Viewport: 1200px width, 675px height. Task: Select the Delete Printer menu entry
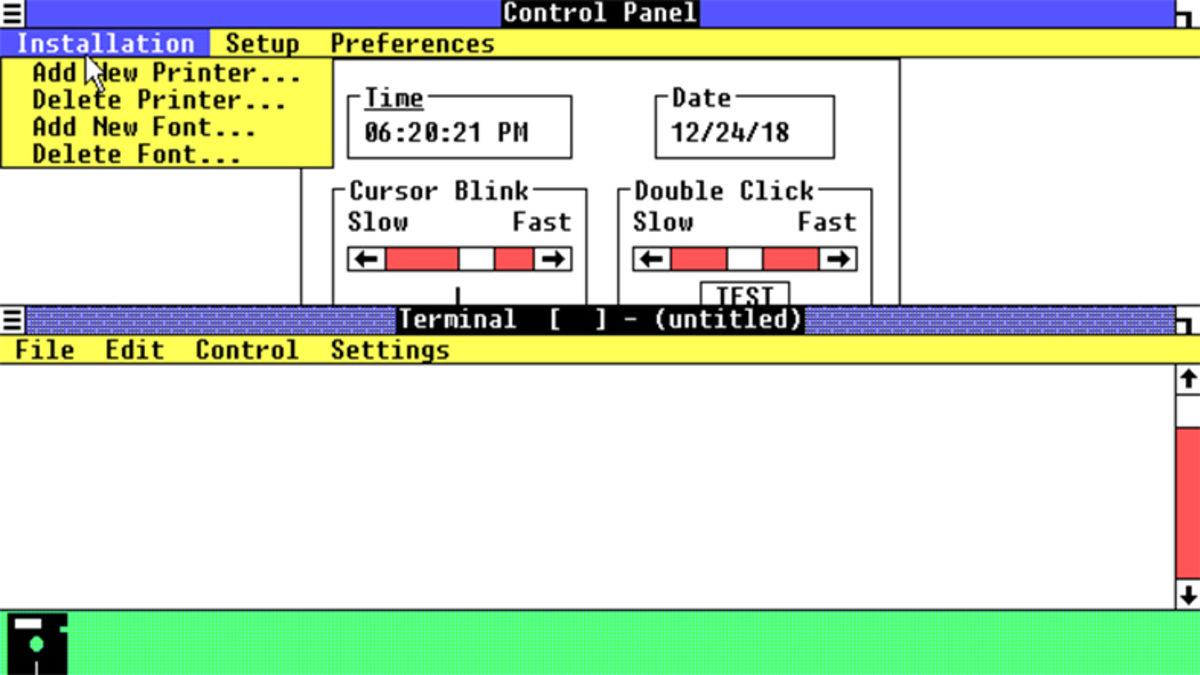pyautogui.click(x=158, y=100)
